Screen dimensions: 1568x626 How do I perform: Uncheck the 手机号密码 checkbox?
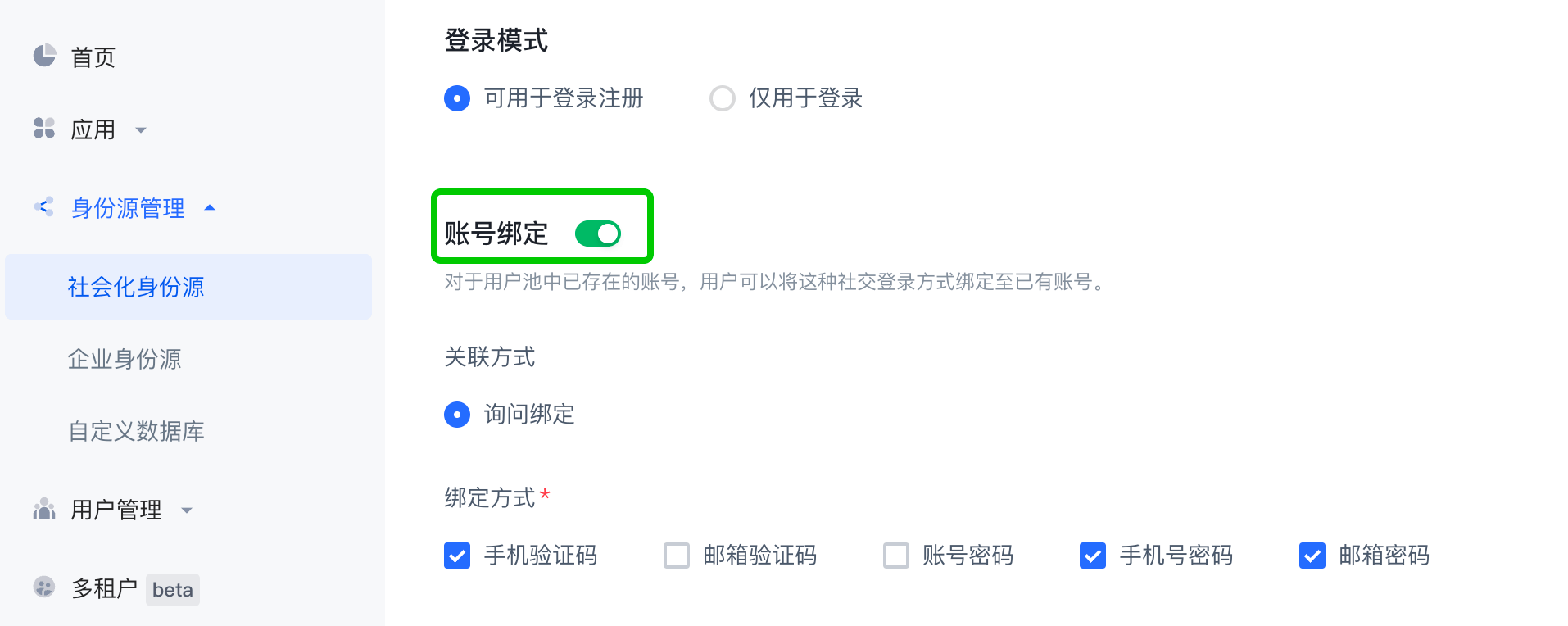(x=1093, y=556)
